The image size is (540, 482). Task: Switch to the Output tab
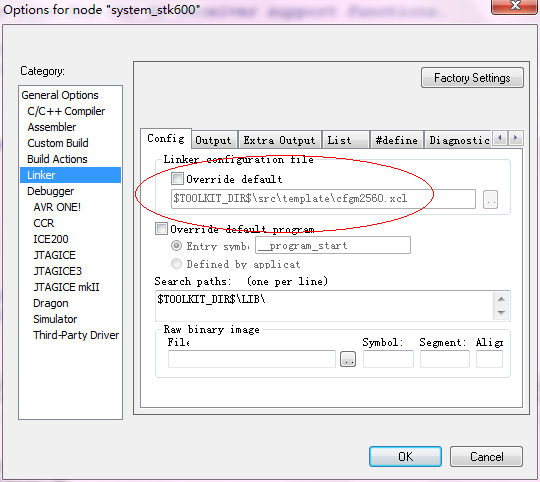point(214,140)
